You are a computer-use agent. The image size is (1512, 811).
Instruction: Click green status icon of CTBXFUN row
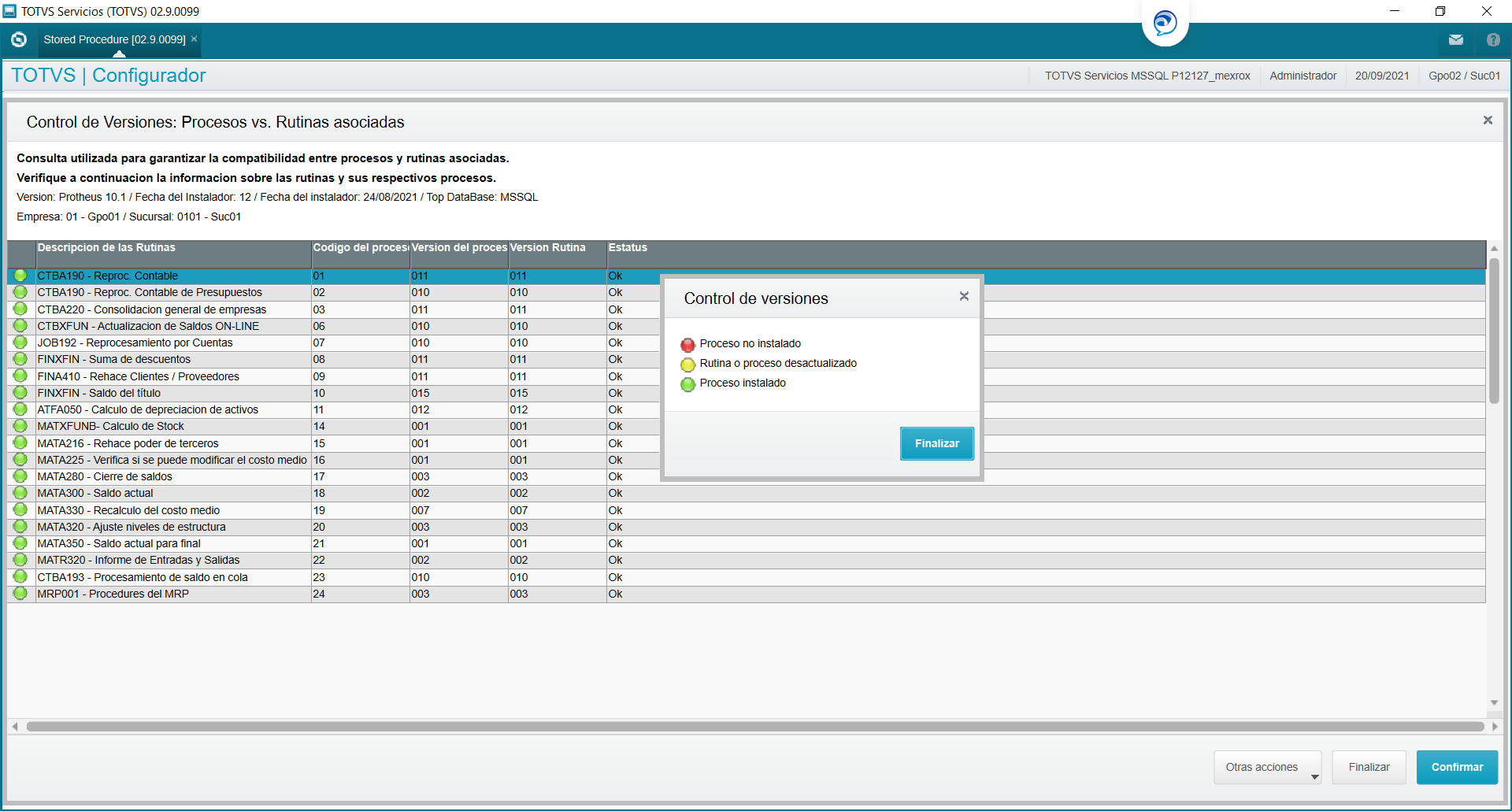pos(20,325)
